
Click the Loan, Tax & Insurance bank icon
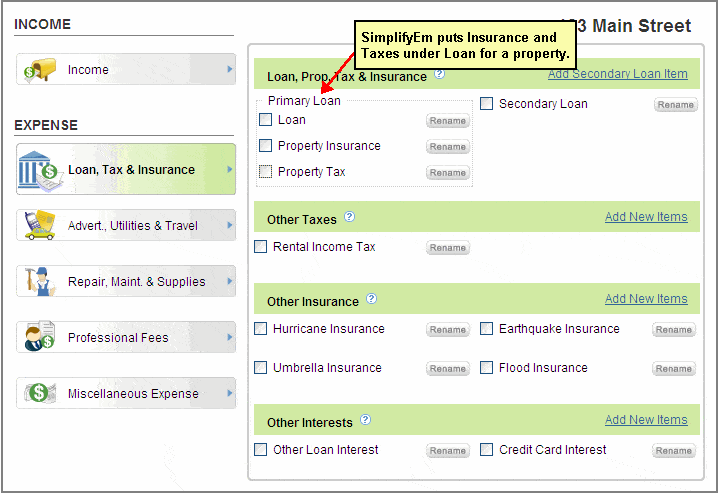coord(41,169)
